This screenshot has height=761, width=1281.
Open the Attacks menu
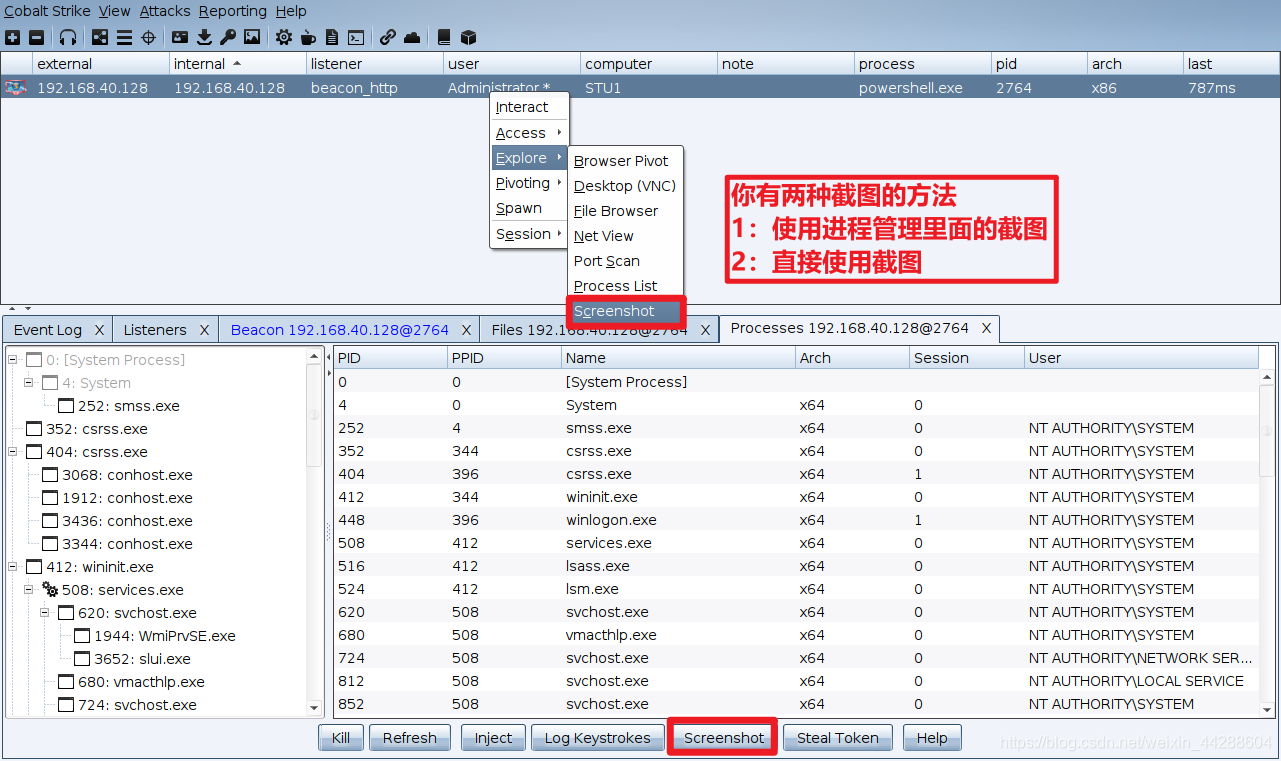[x=165, y=11]
